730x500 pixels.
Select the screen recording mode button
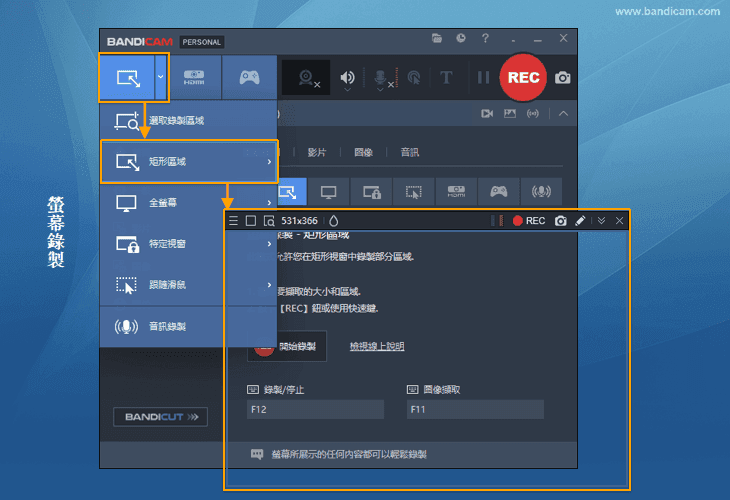[128, 77]
